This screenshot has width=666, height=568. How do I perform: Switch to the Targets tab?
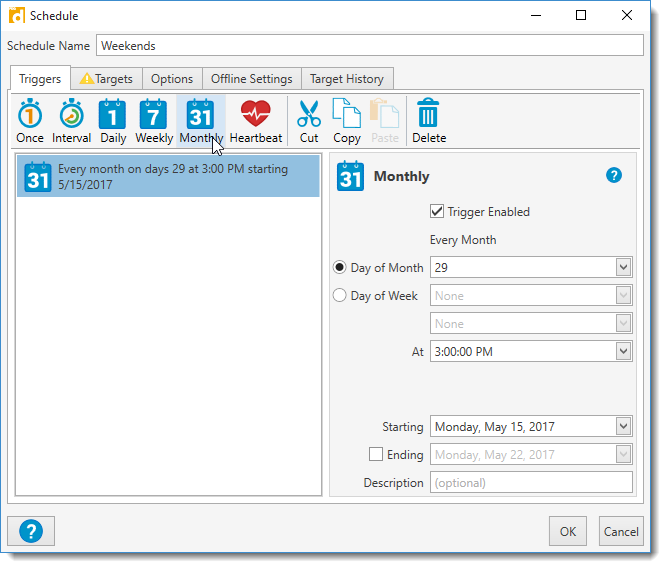pos(106,79)
